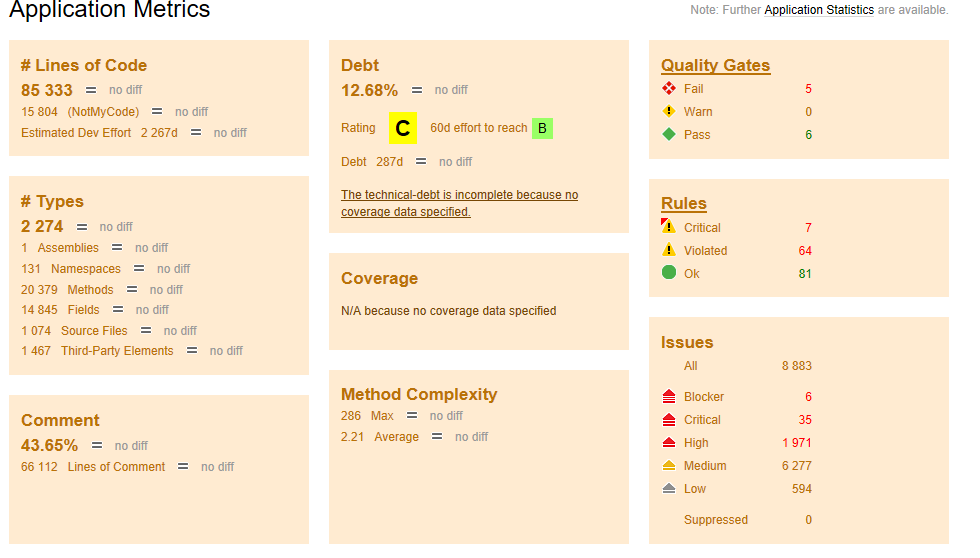Click the Rules Critical warning icon
980x558 pixels.
[x=669, y=227]
